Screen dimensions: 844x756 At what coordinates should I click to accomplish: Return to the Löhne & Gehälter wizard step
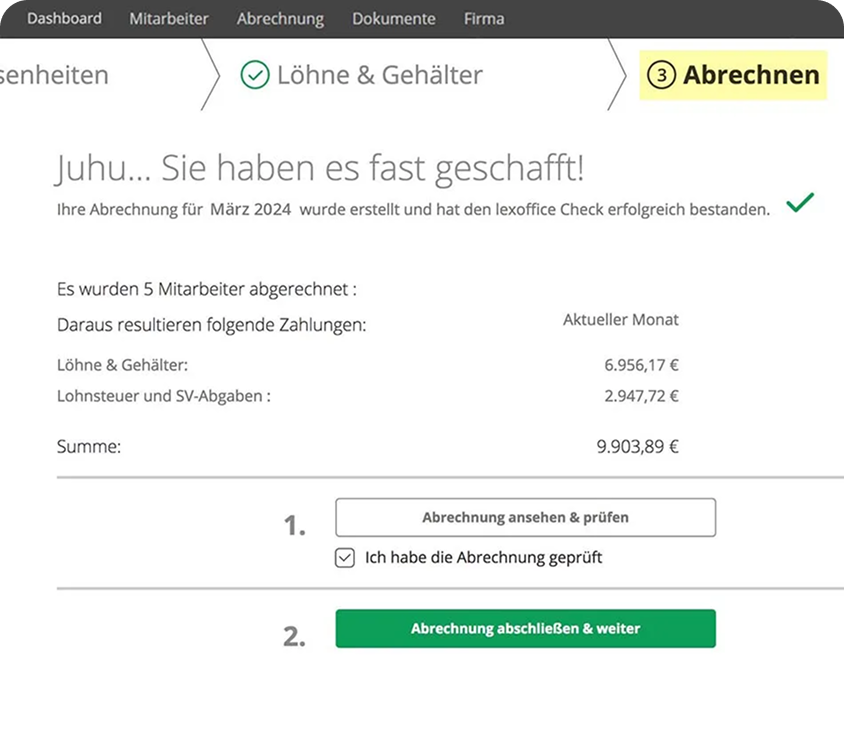pyautogui.click(x=379, y=75)
